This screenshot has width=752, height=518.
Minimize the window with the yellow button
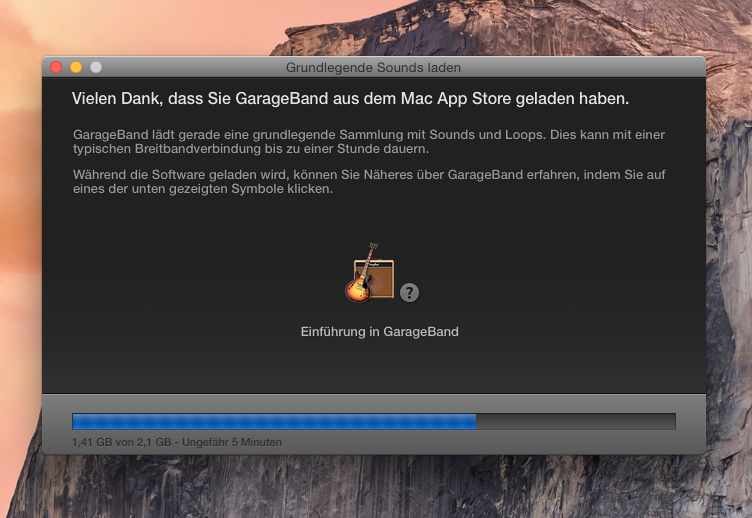[76, 67]
